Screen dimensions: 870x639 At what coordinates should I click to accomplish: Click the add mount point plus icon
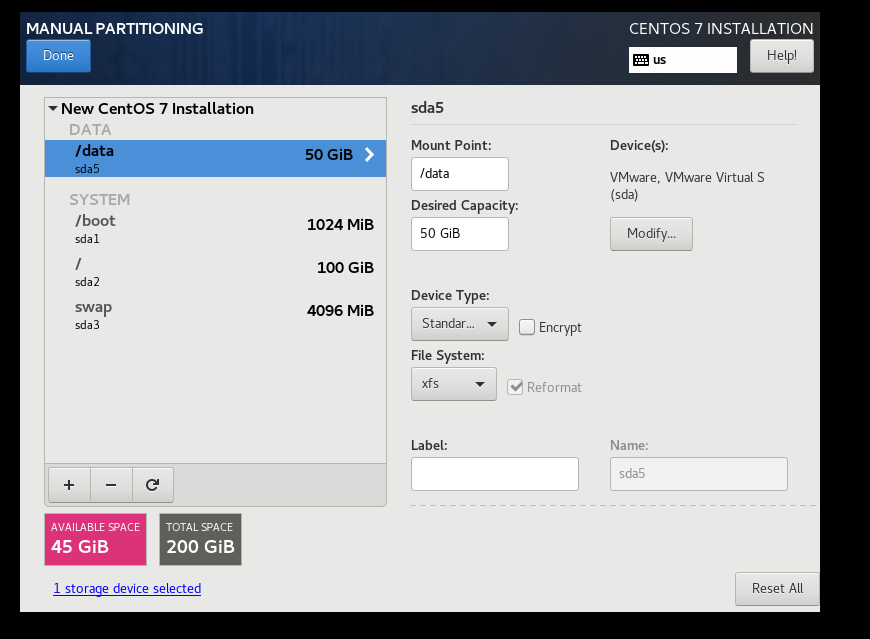[69, 485]
